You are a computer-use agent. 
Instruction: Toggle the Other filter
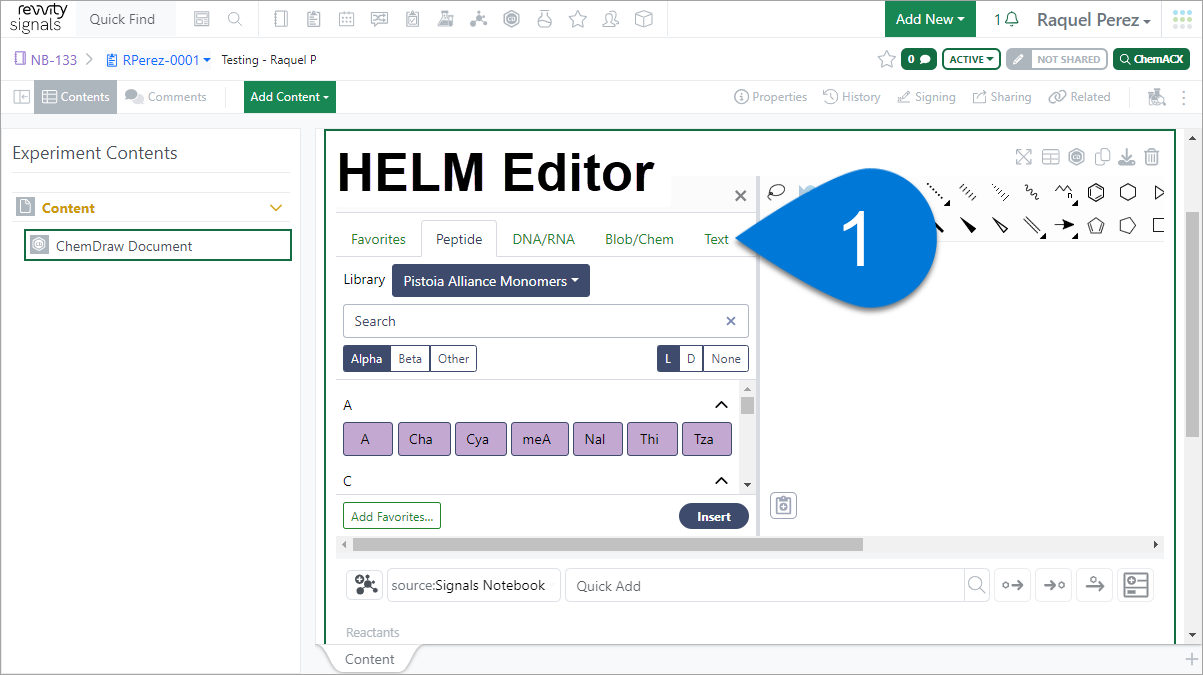(x=453, y=359)
